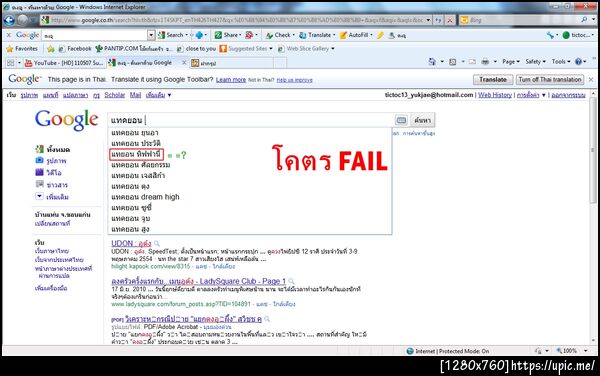The height and width of the screenshot is (376, 600).
Task: Select the News filter in the Google sidebar
Action: [52, 185]
